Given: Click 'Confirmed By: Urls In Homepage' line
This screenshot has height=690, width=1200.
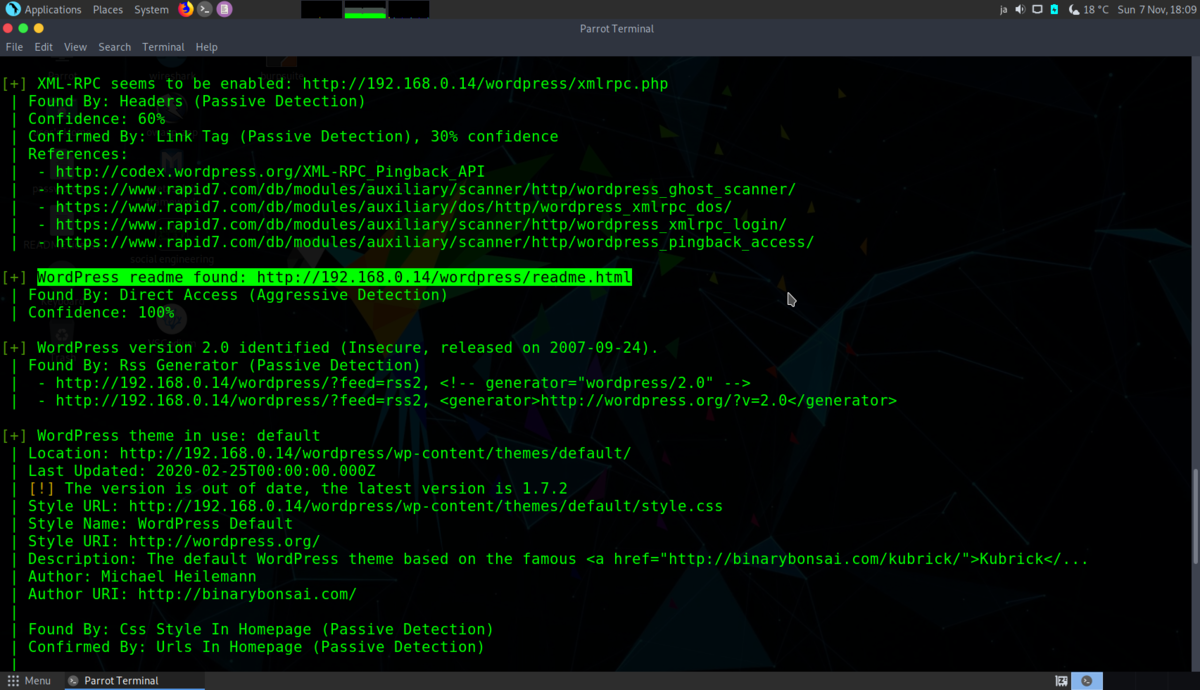Looking at the screenshot, I should (255, 647).
